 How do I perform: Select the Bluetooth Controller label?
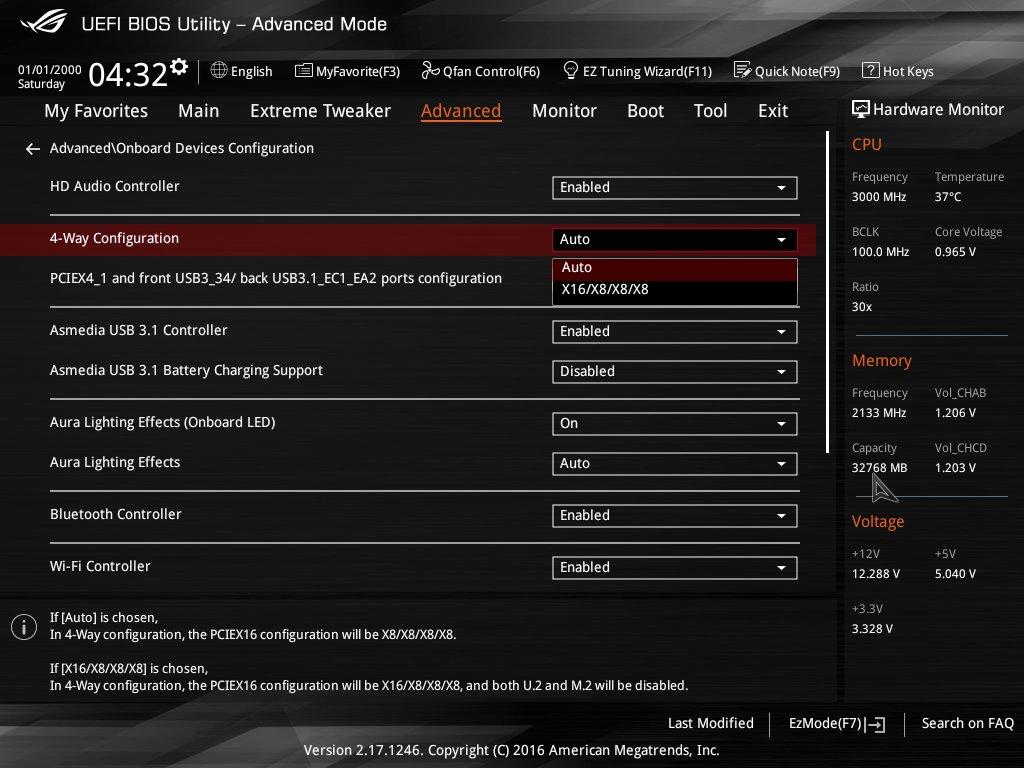(116, 515)
